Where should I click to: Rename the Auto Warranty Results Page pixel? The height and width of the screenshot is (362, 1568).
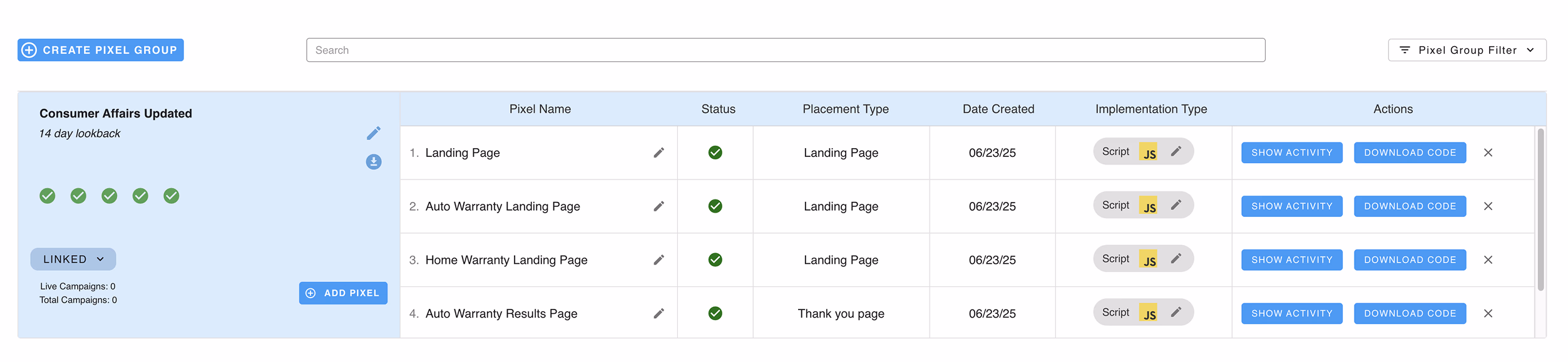click(x=658, y=314)
